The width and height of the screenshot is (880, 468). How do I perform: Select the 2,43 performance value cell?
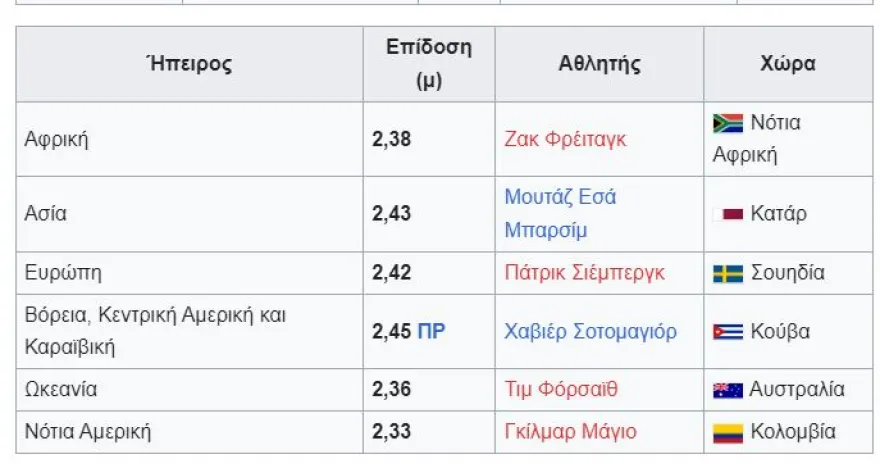[x=391, y=214]
